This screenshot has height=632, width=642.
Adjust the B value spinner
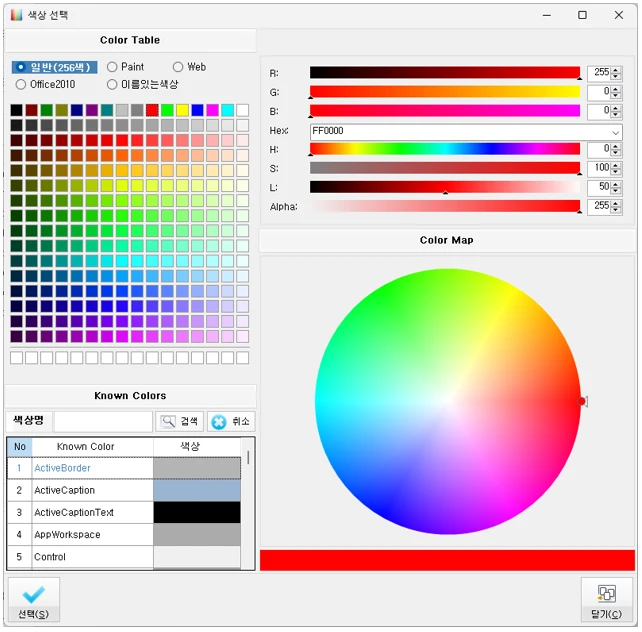(616, 111)
